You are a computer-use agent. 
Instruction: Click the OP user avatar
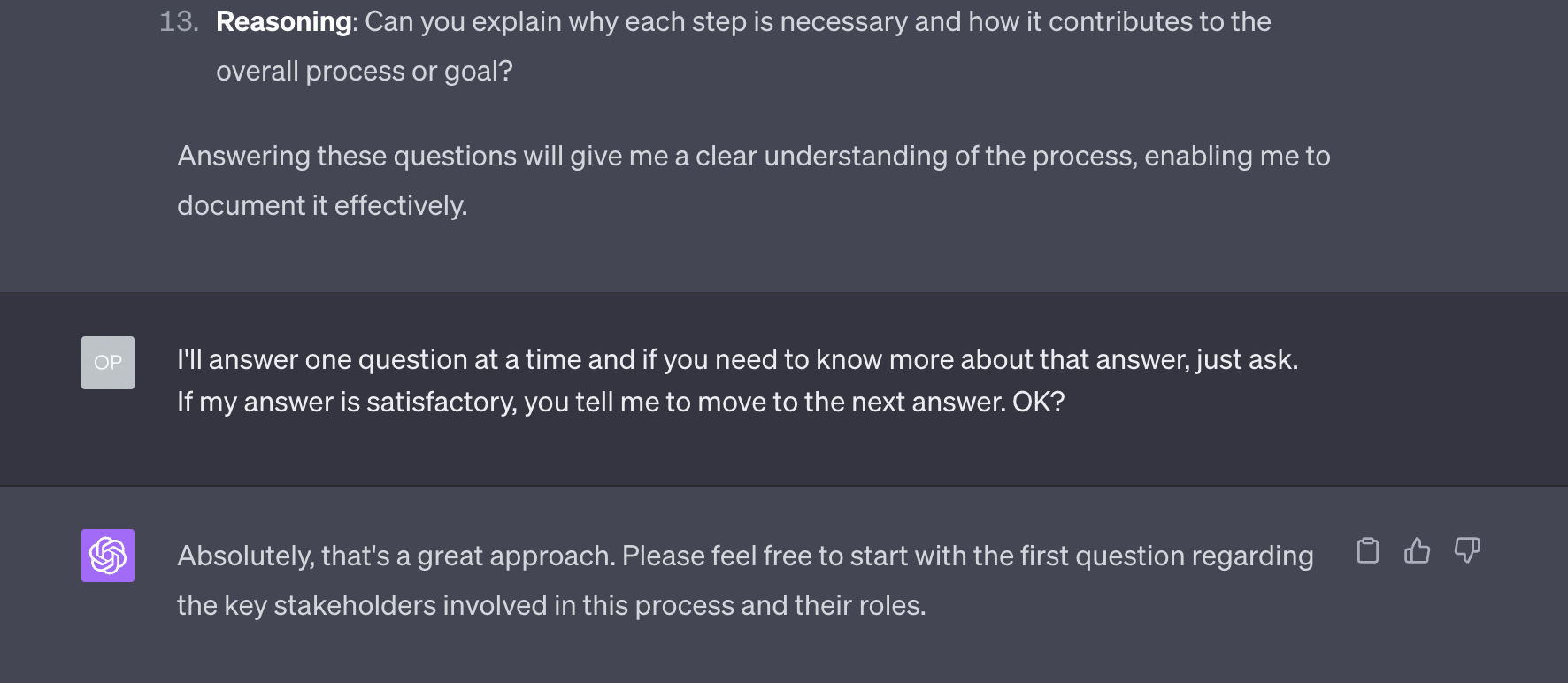[108, 363]
